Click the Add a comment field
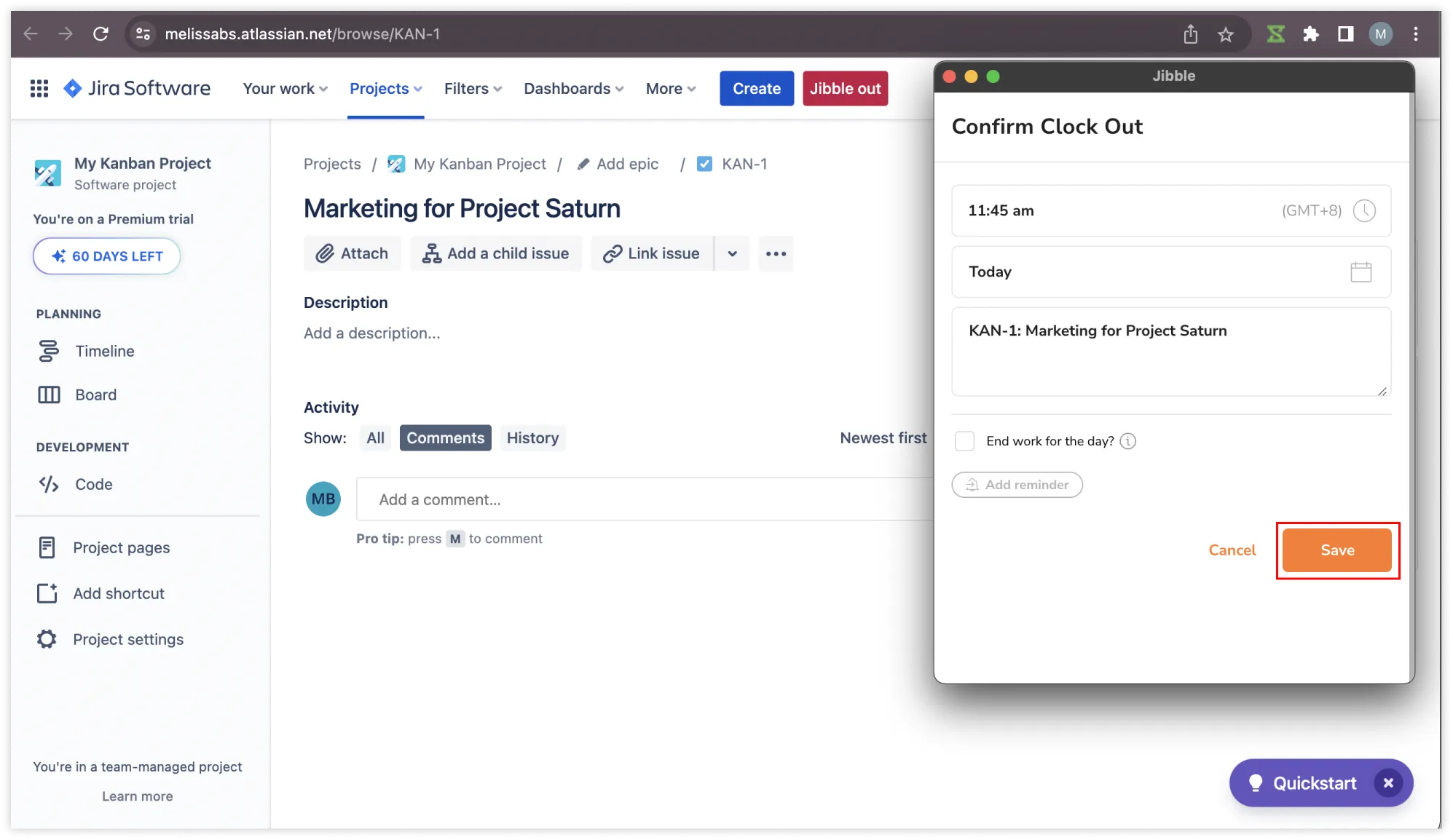Image resolution: width=1453 pixels, height=840 pixels. [x=641, y=499]
